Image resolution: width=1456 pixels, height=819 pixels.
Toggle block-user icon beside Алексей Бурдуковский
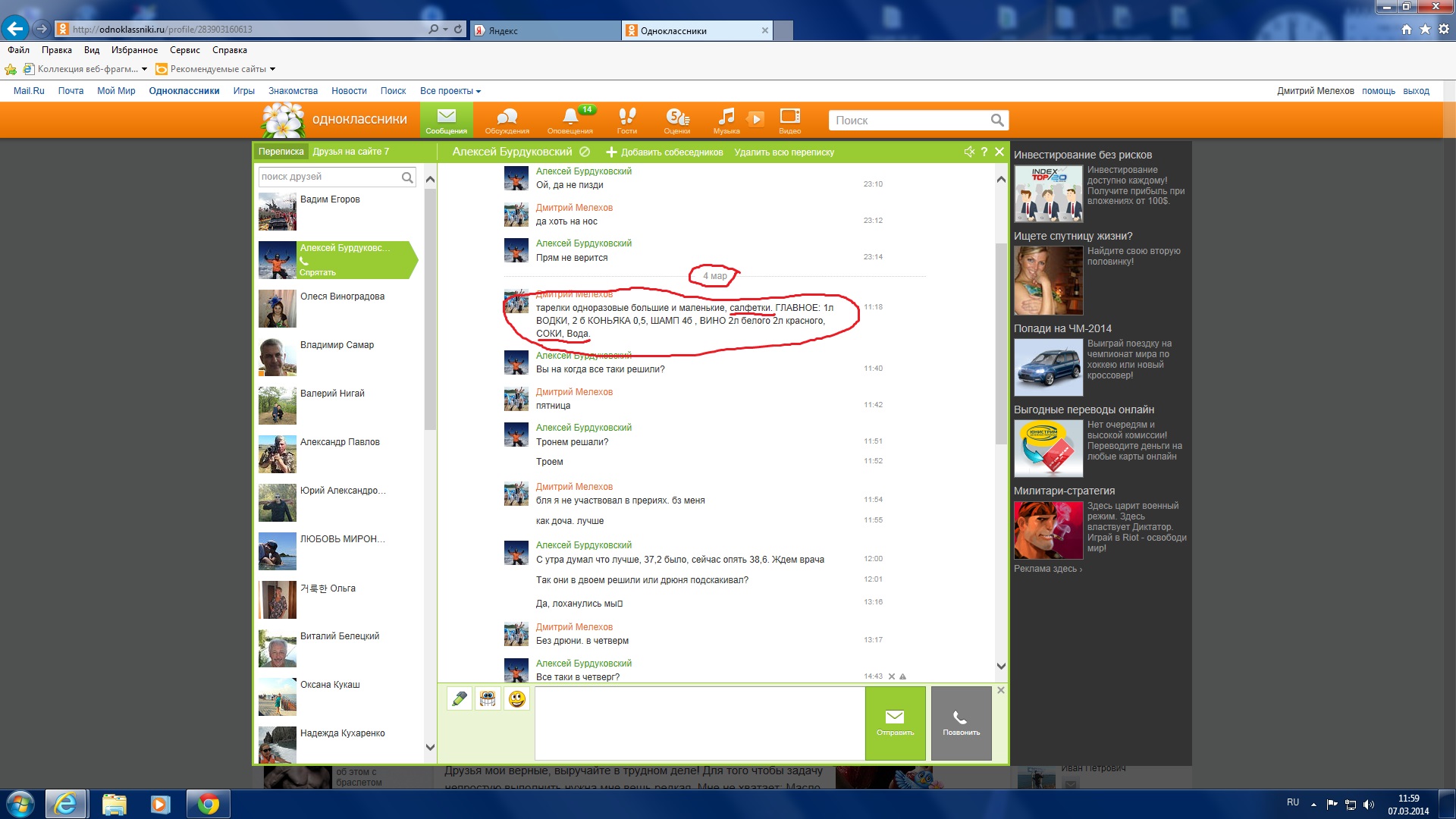pyautogui.click(x=585, y=152)
